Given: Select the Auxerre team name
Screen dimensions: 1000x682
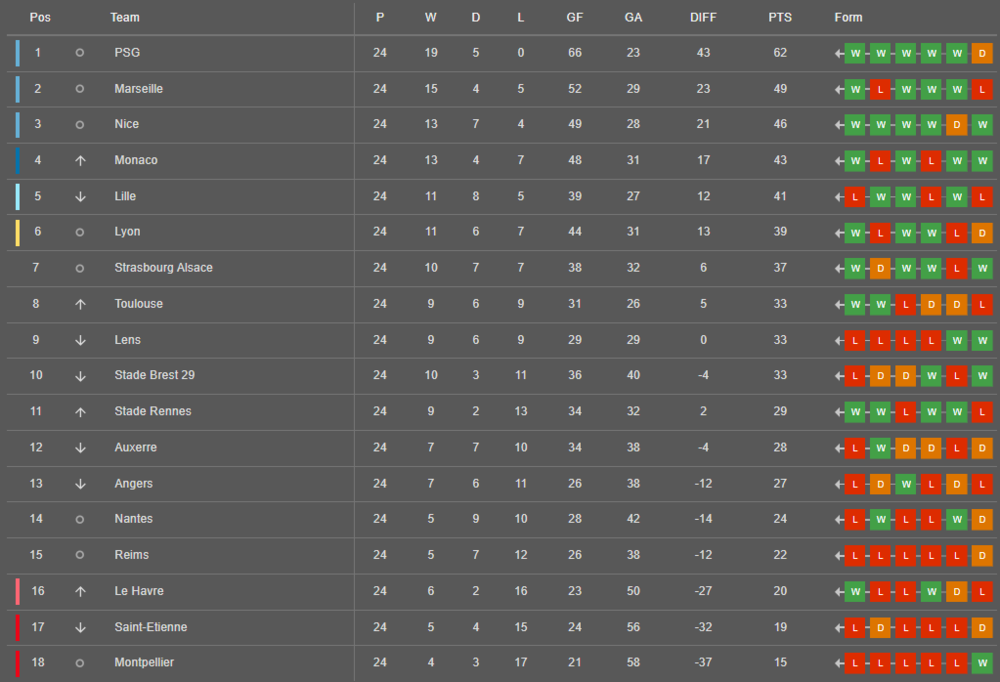Looking at the screenshot, I should [135, 447].
